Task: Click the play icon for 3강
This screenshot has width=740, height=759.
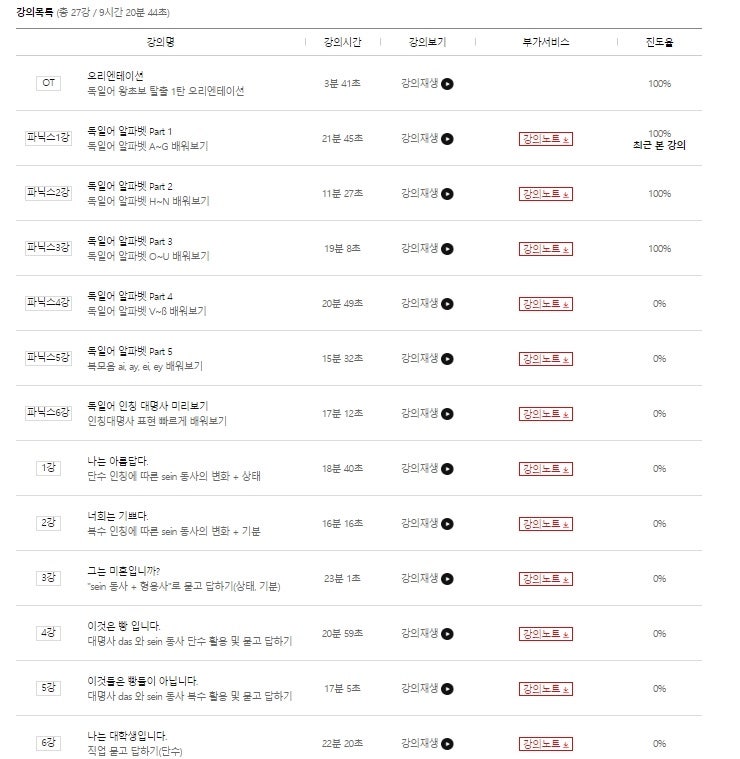Action: tap(447, 578)
